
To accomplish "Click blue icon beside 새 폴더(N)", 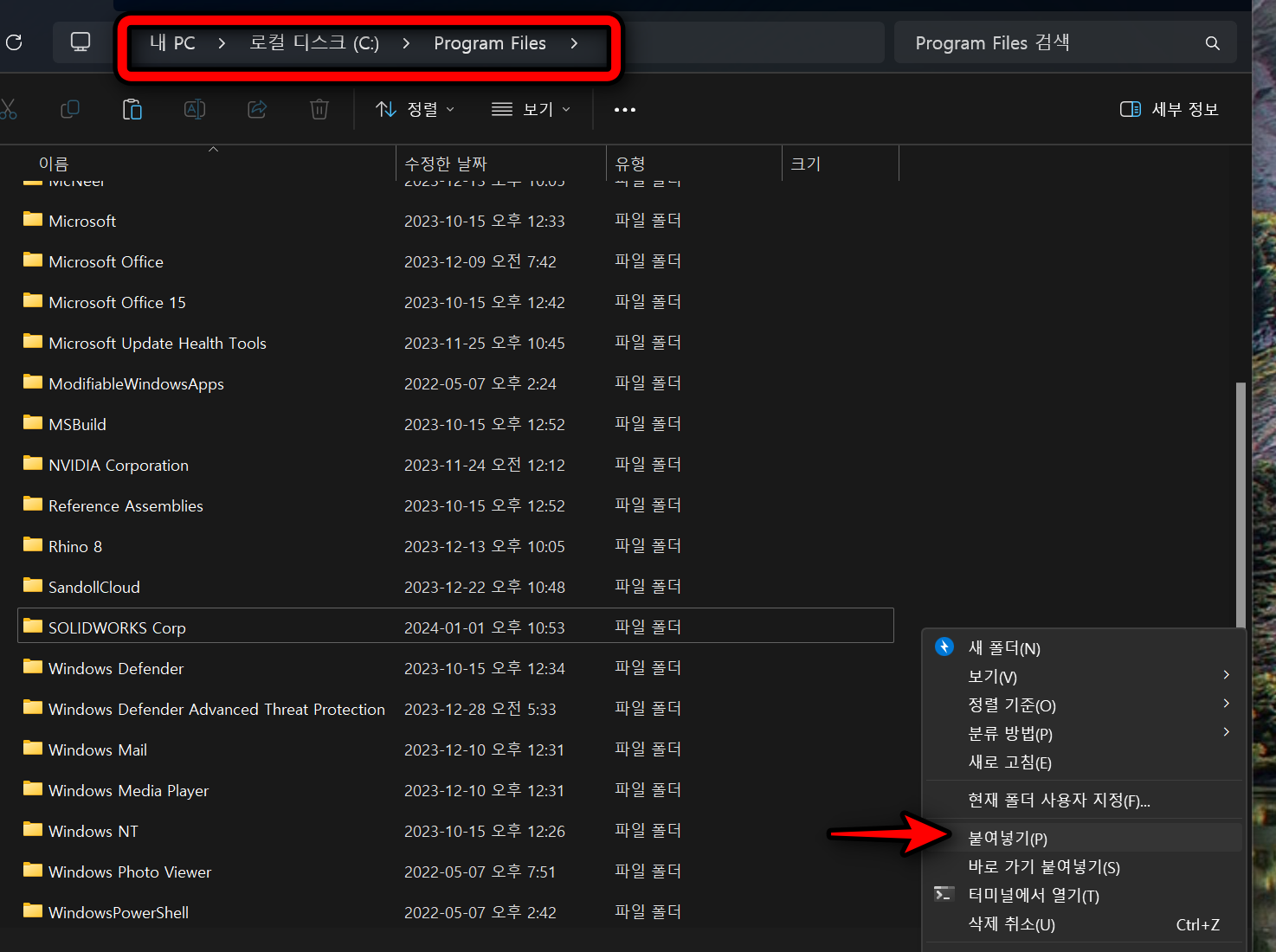I will [x=944, y=646].
